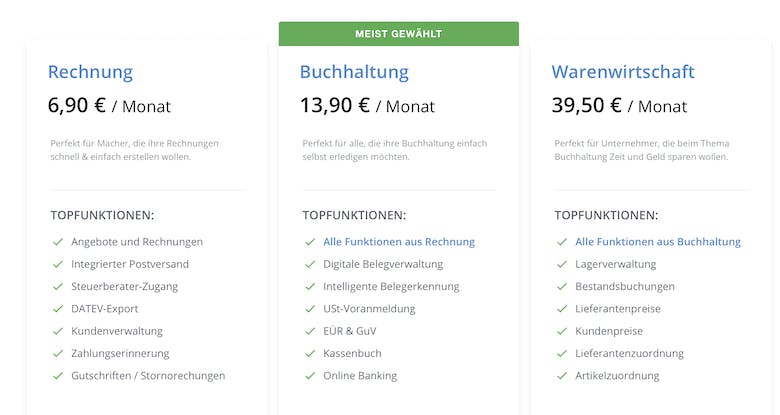Click the USt-Voranmeldung feature entry
Screen dimensions: 780x415
(x=369, y=309)
